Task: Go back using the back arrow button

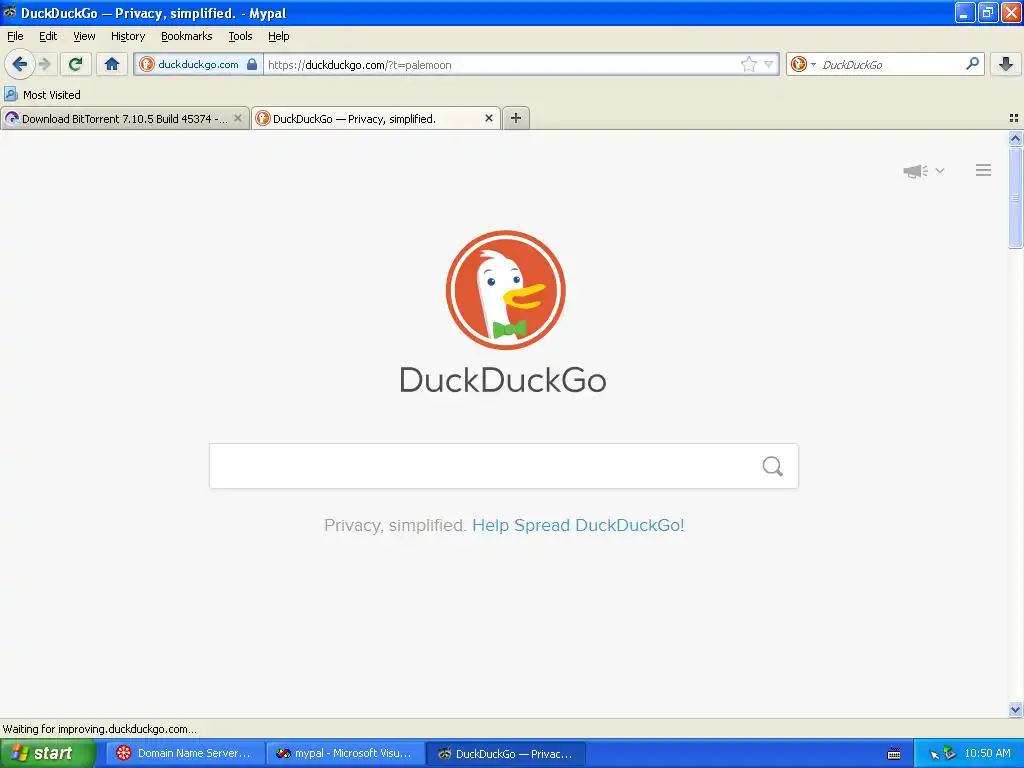Action: 19,64
